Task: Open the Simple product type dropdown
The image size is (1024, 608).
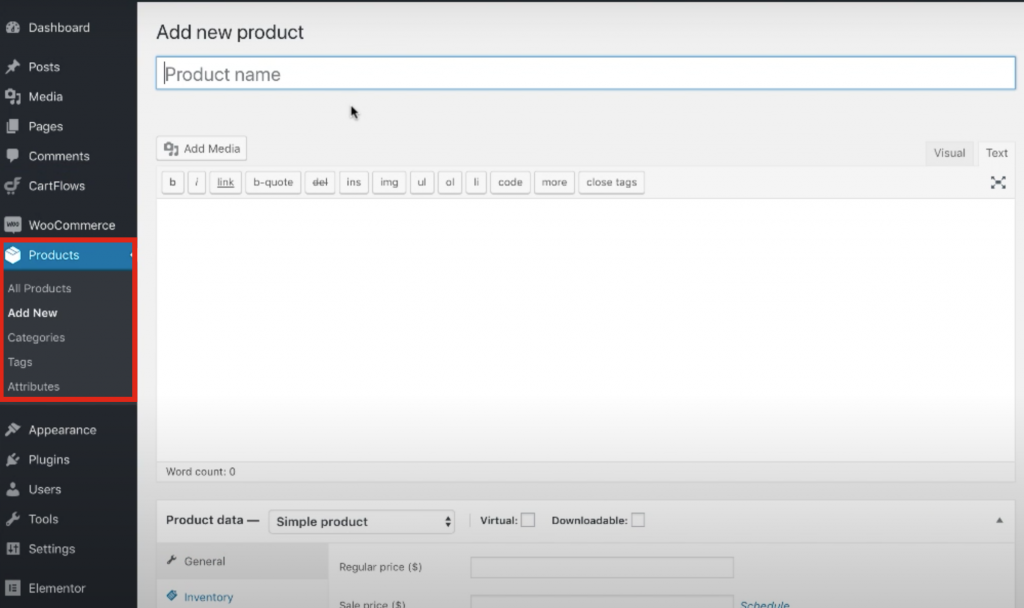Action: (x=362, y=521)
